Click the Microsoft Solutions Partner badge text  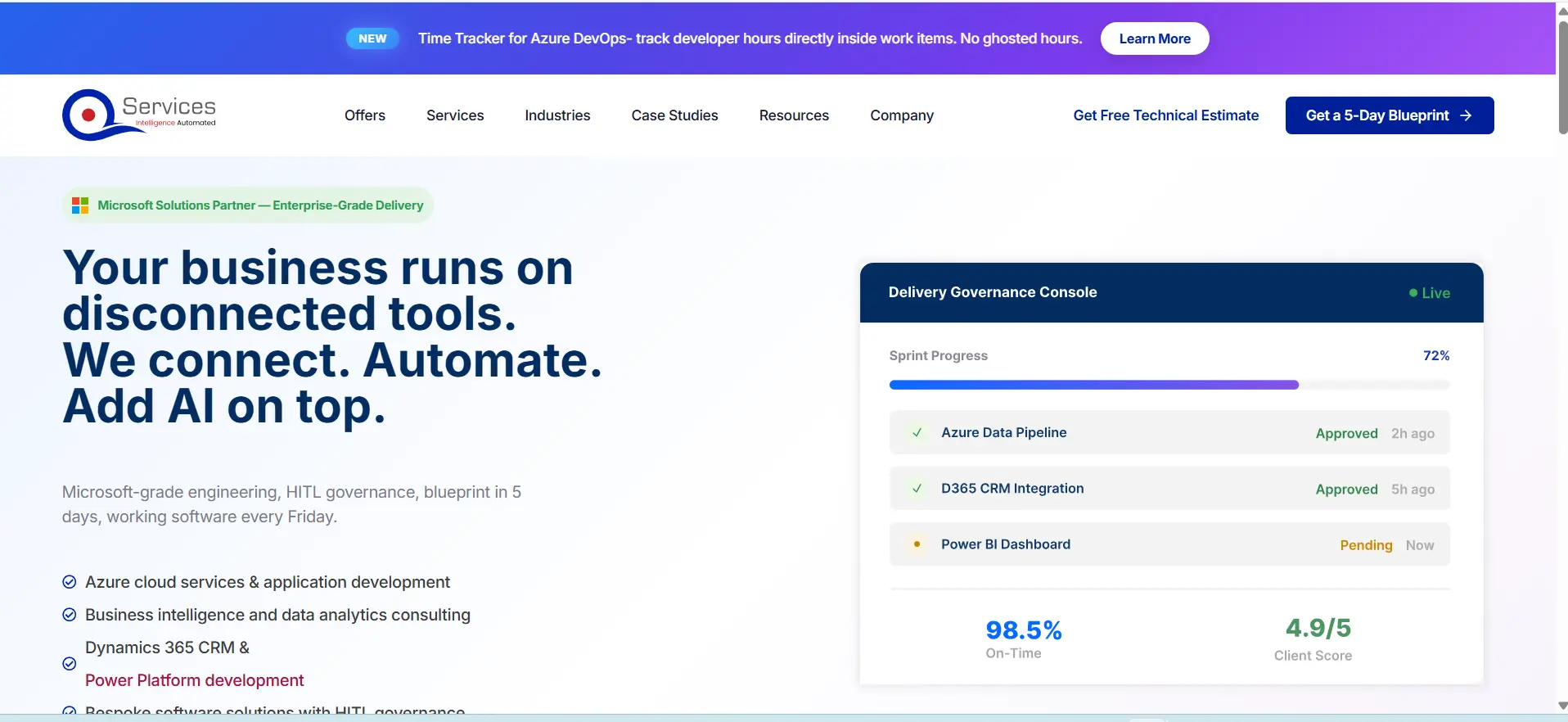260,205
